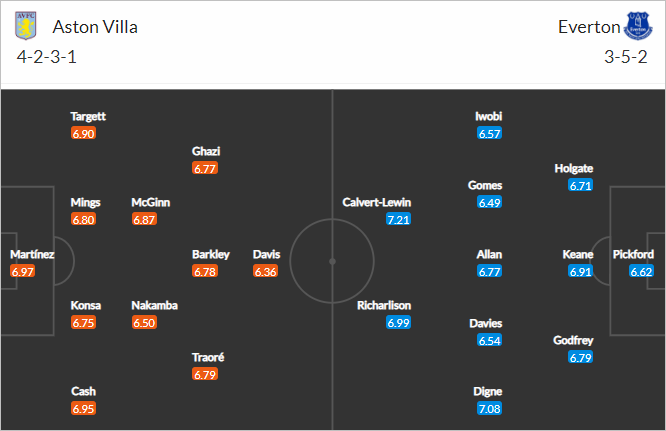Click Davis's 6.36 rating badge
The height and width of the screenshot is (431, 666).
click(x=265, y=271)
